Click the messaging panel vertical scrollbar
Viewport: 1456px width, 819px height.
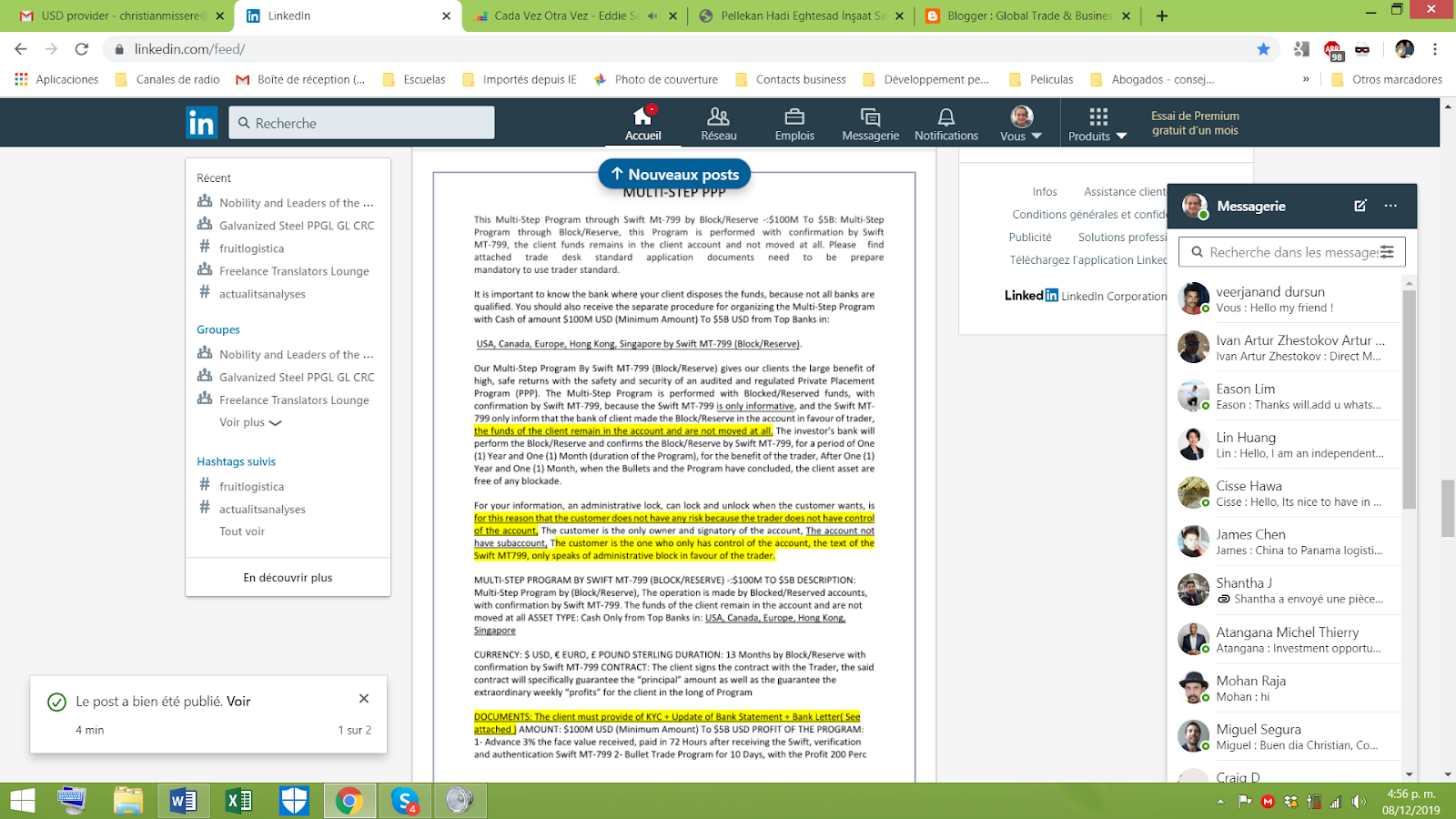click(x=1409, y=400)
